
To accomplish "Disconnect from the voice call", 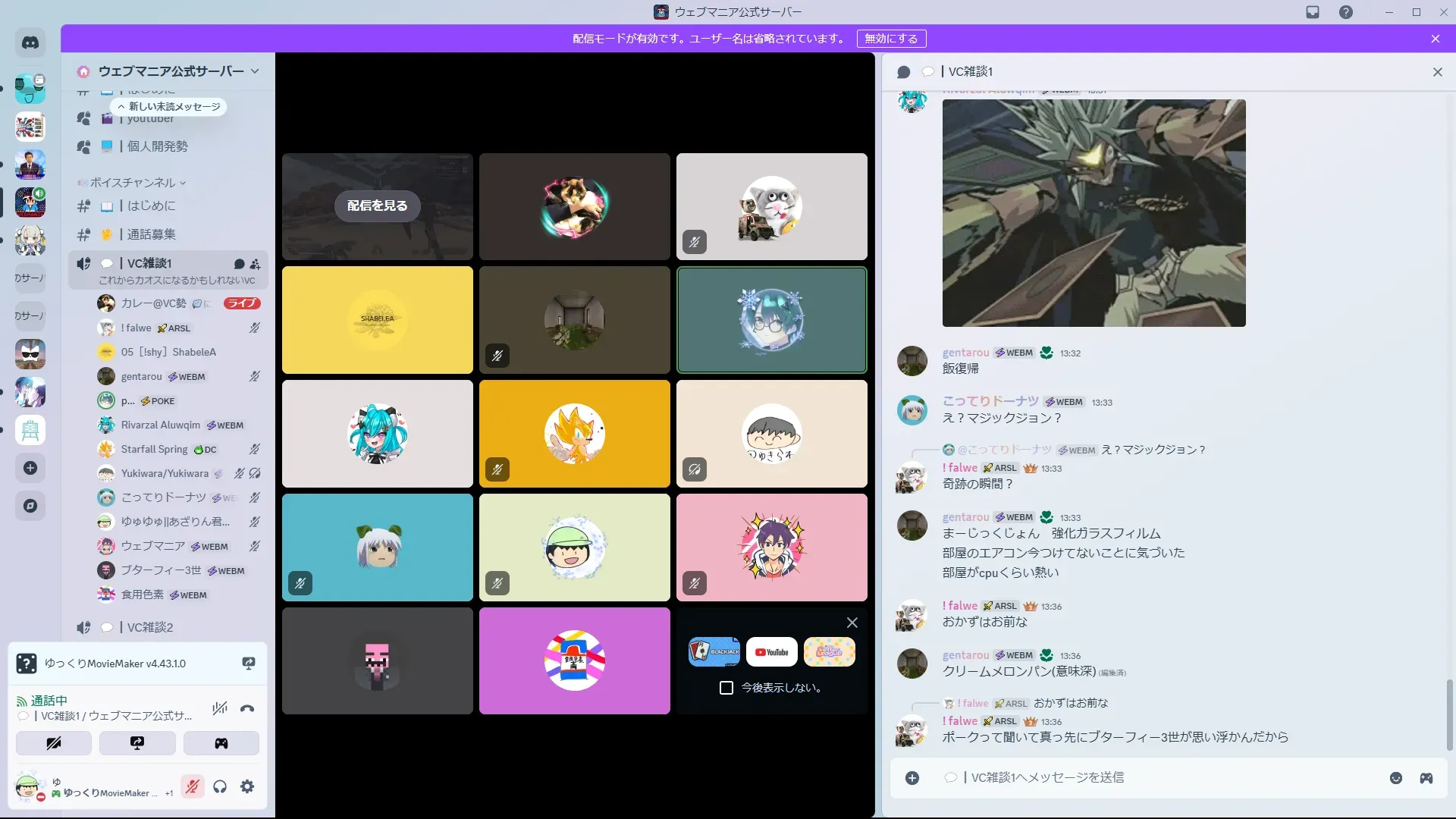I will tap(247, 709).
